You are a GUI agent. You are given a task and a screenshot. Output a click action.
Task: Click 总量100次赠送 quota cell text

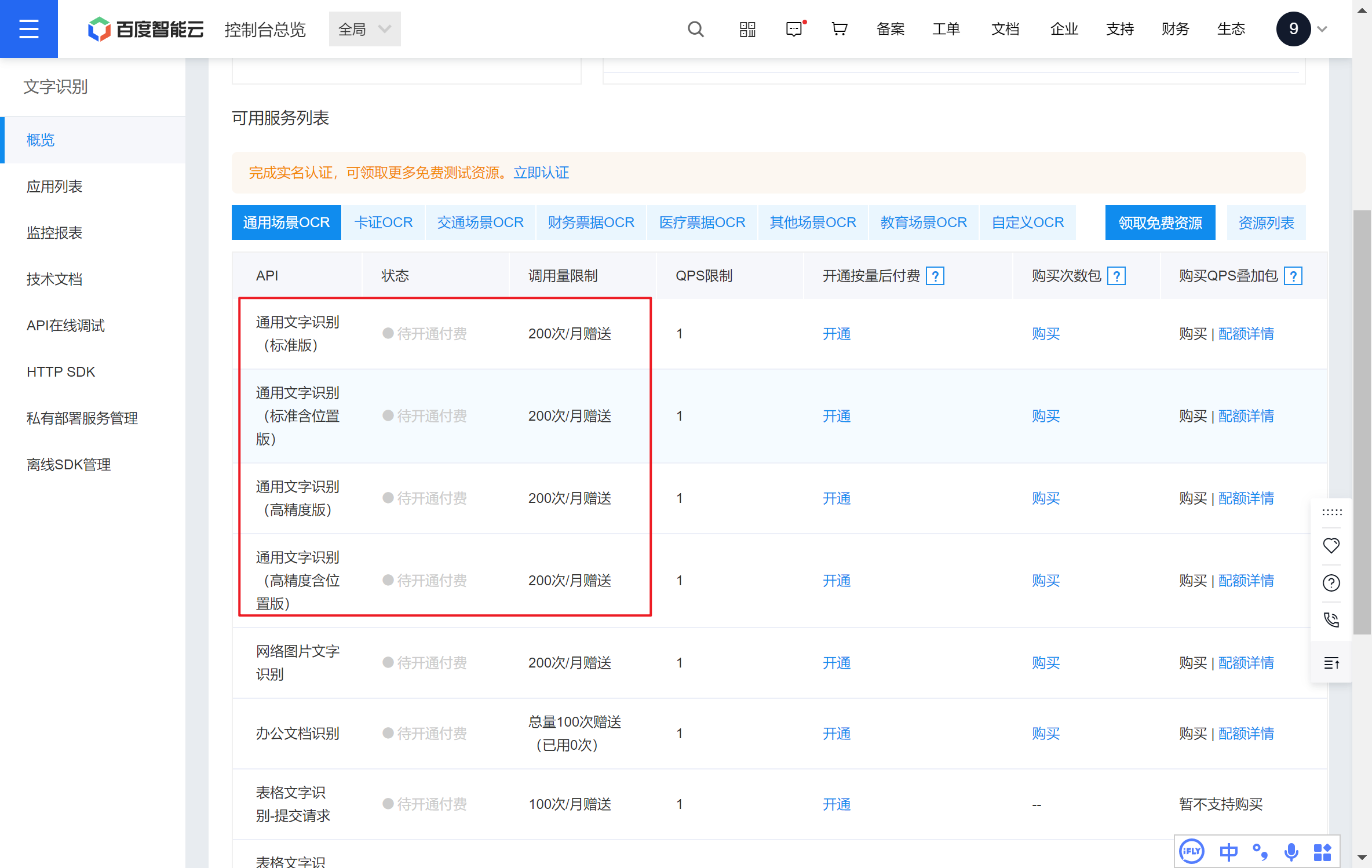[575, 722]
